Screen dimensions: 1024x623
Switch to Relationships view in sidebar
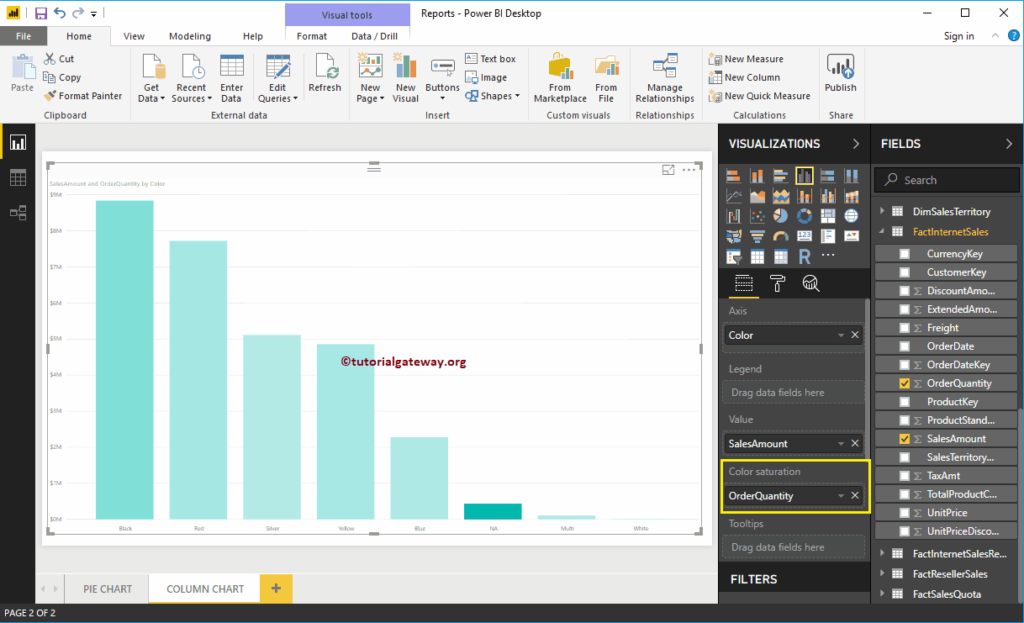tap(18, 212)
